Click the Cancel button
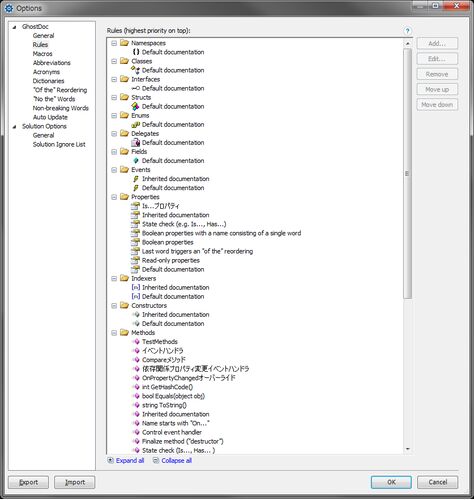This screenshot has width=474, height=500. coord(438,482)
